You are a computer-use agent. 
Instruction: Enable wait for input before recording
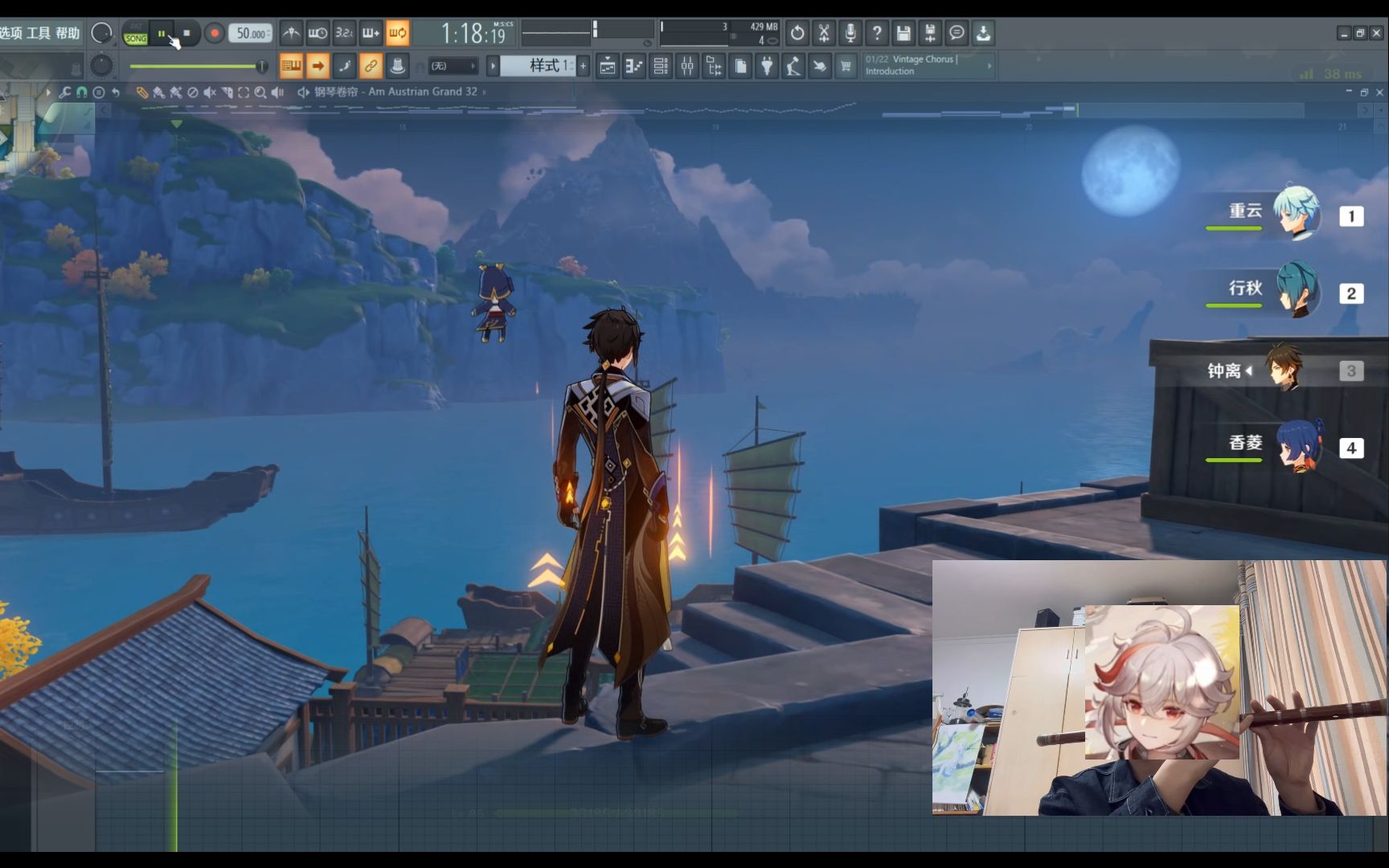point(318,33)
